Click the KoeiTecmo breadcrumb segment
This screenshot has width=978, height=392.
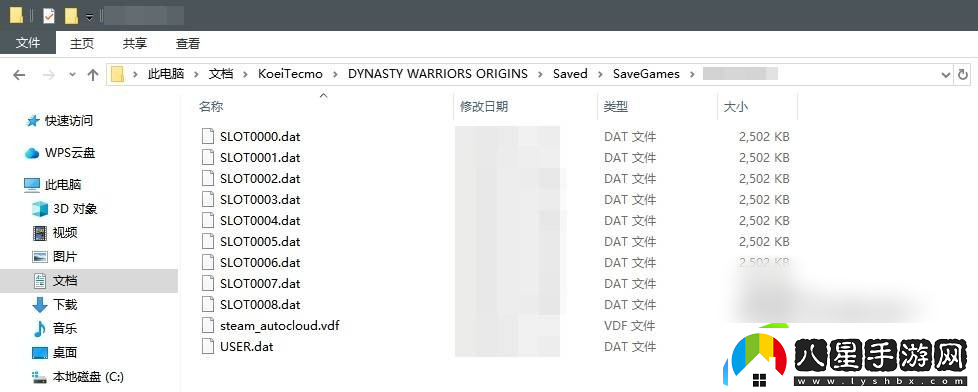click(x=291, y=74)
